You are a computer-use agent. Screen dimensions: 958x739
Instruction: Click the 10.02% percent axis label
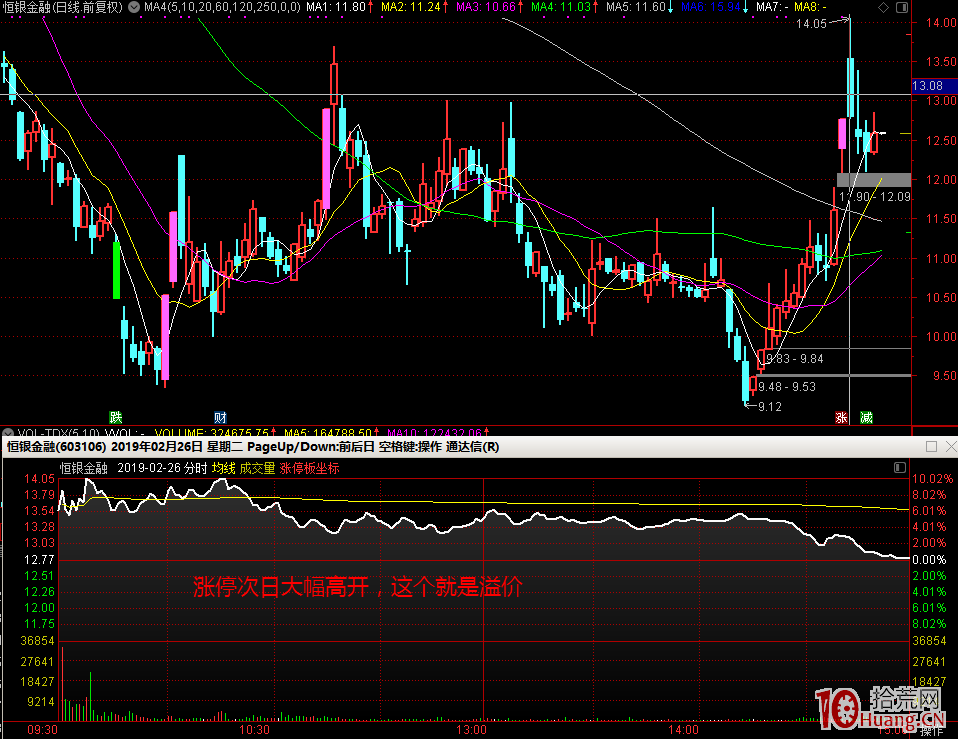[x=932, y=479]
